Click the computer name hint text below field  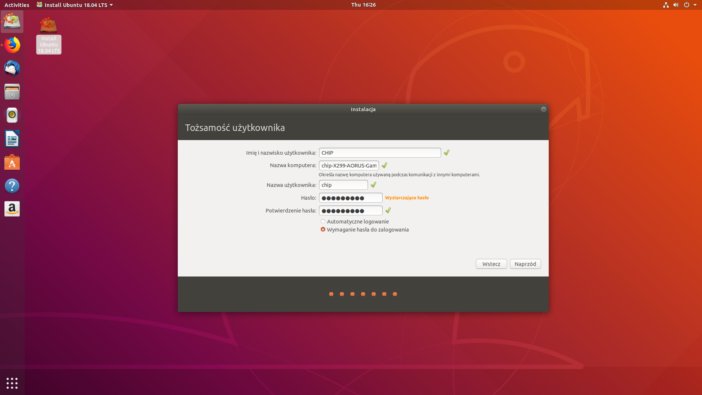[399, 175]
